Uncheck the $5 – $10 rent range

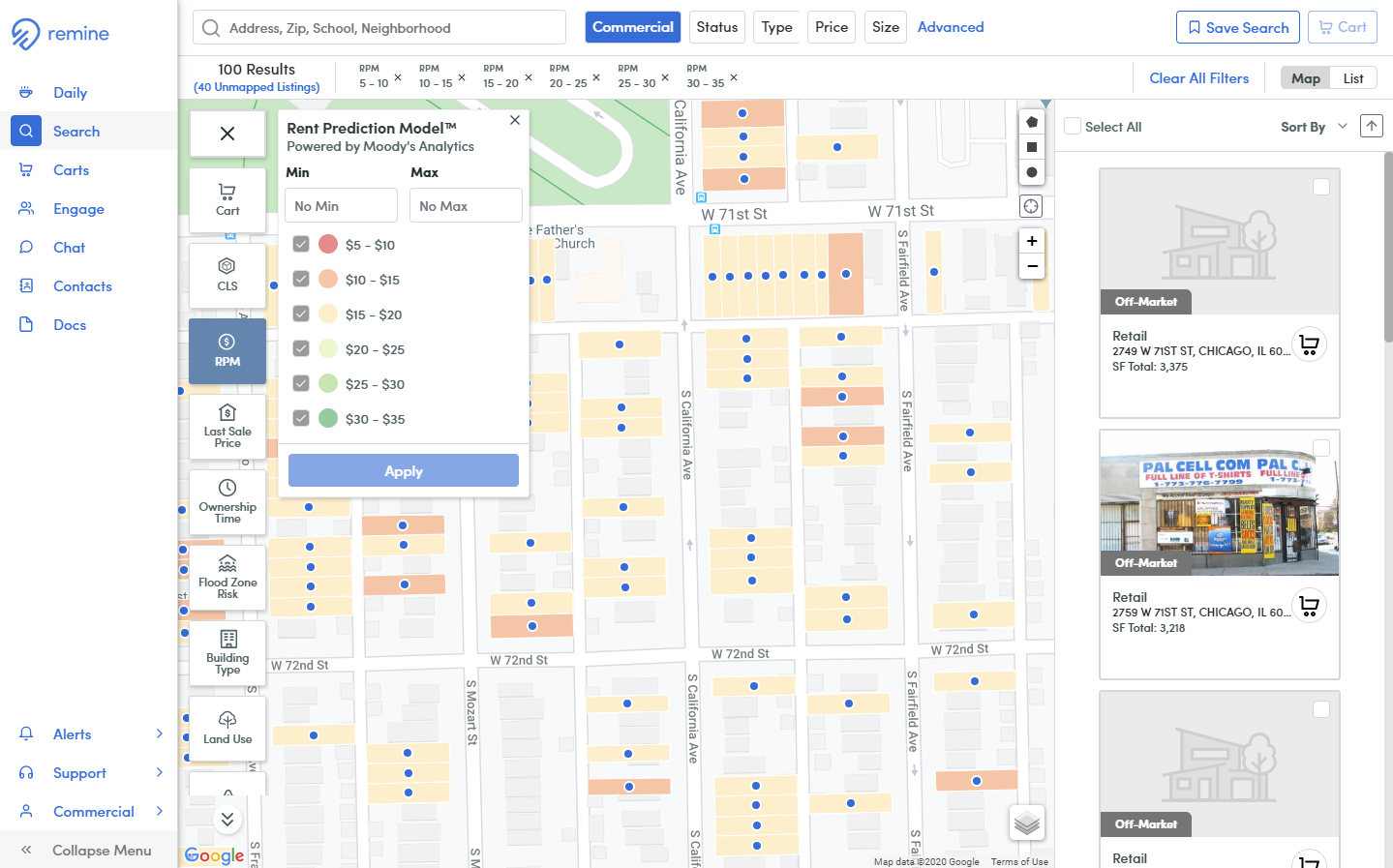301,244
